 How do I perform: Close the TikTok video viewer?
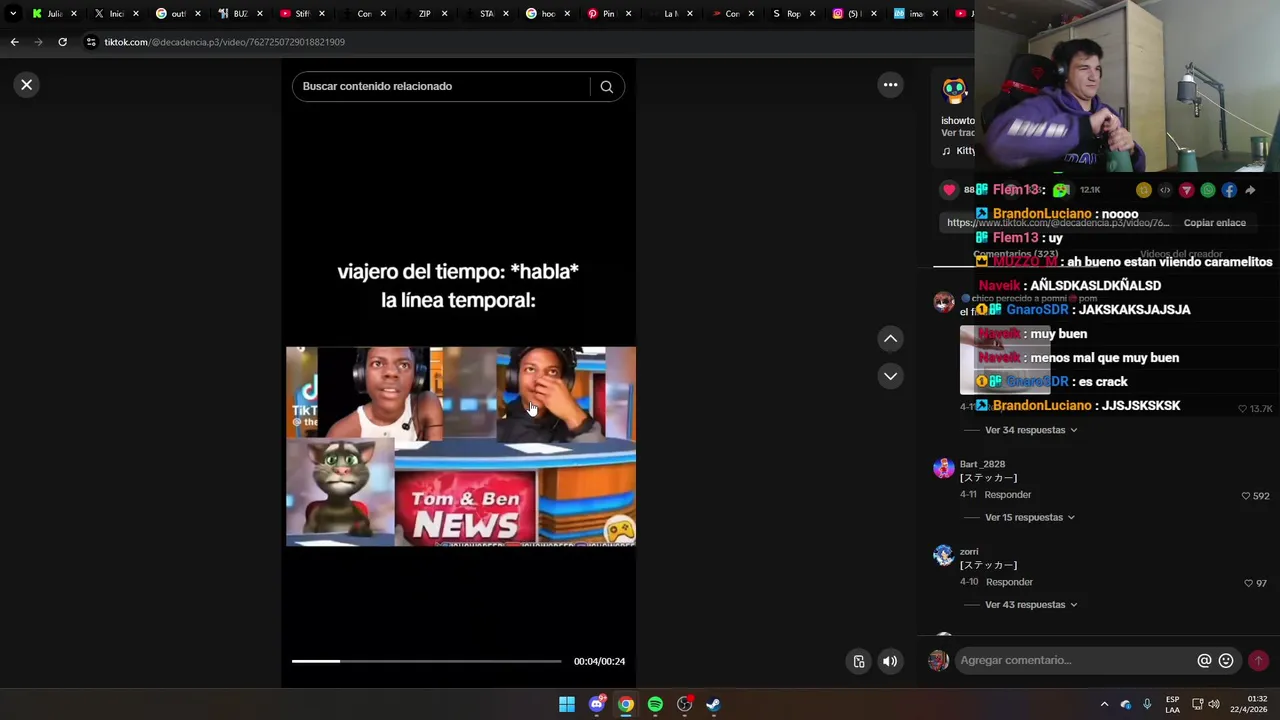click(x=27, y=85)
